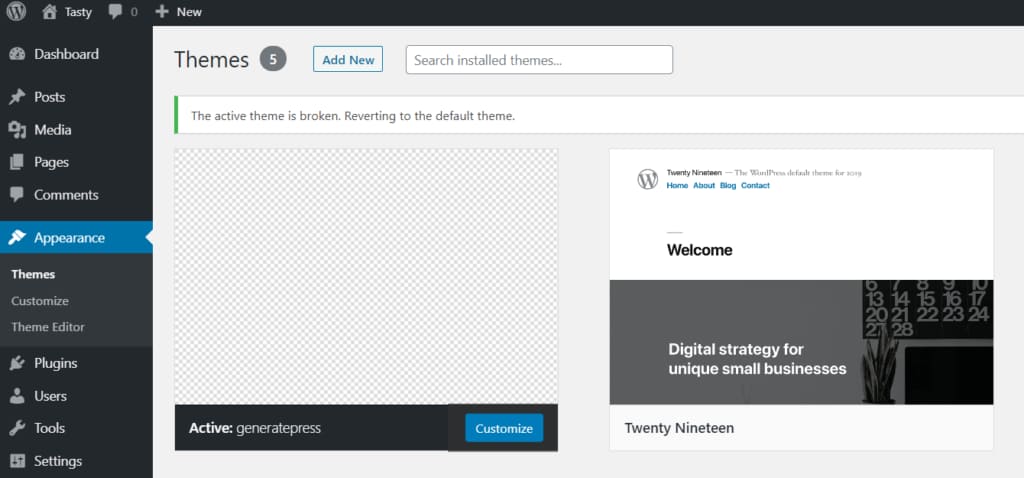Focus the Search installed themes field
This screenshot has height=478, width=1024.
click(539, 60)
